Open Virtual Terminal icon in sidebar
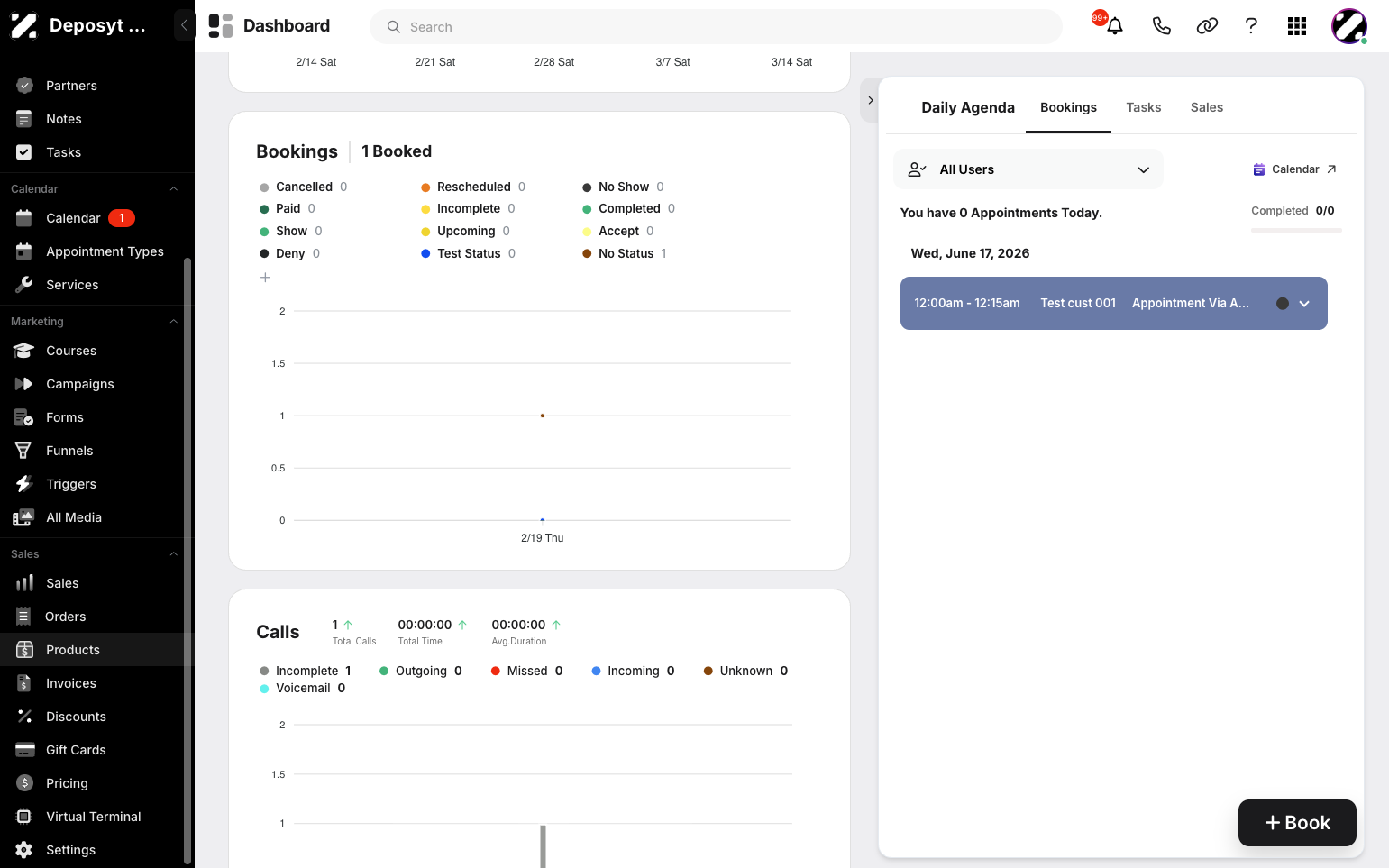1389x868 pixels. [24, 817]
